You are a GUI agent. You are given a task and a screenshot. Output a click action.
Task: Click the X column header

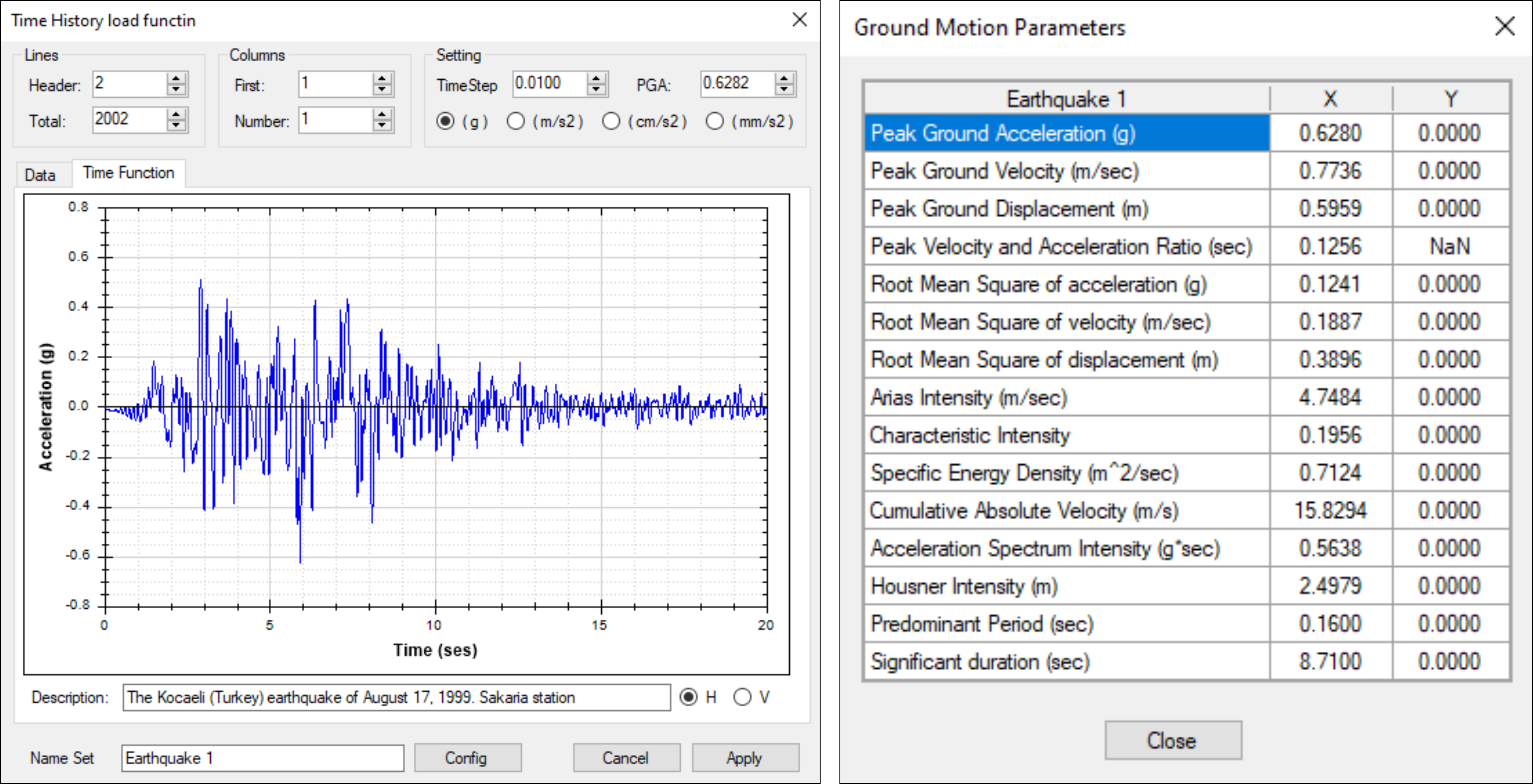(1331, 99)
